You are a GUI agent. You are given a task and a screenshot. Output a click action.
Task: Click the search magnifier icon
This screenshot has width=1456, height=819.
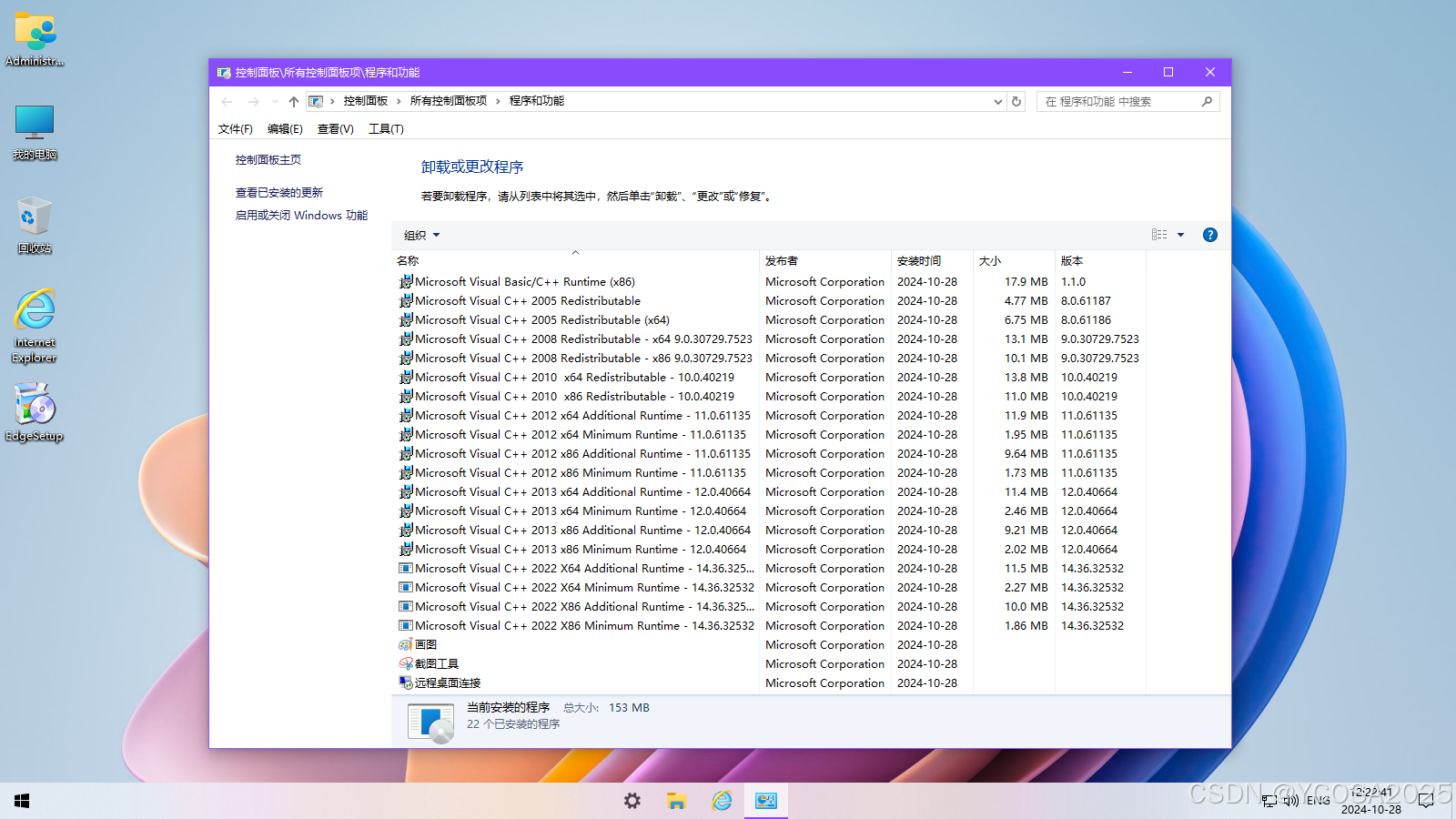[1208, 102]
